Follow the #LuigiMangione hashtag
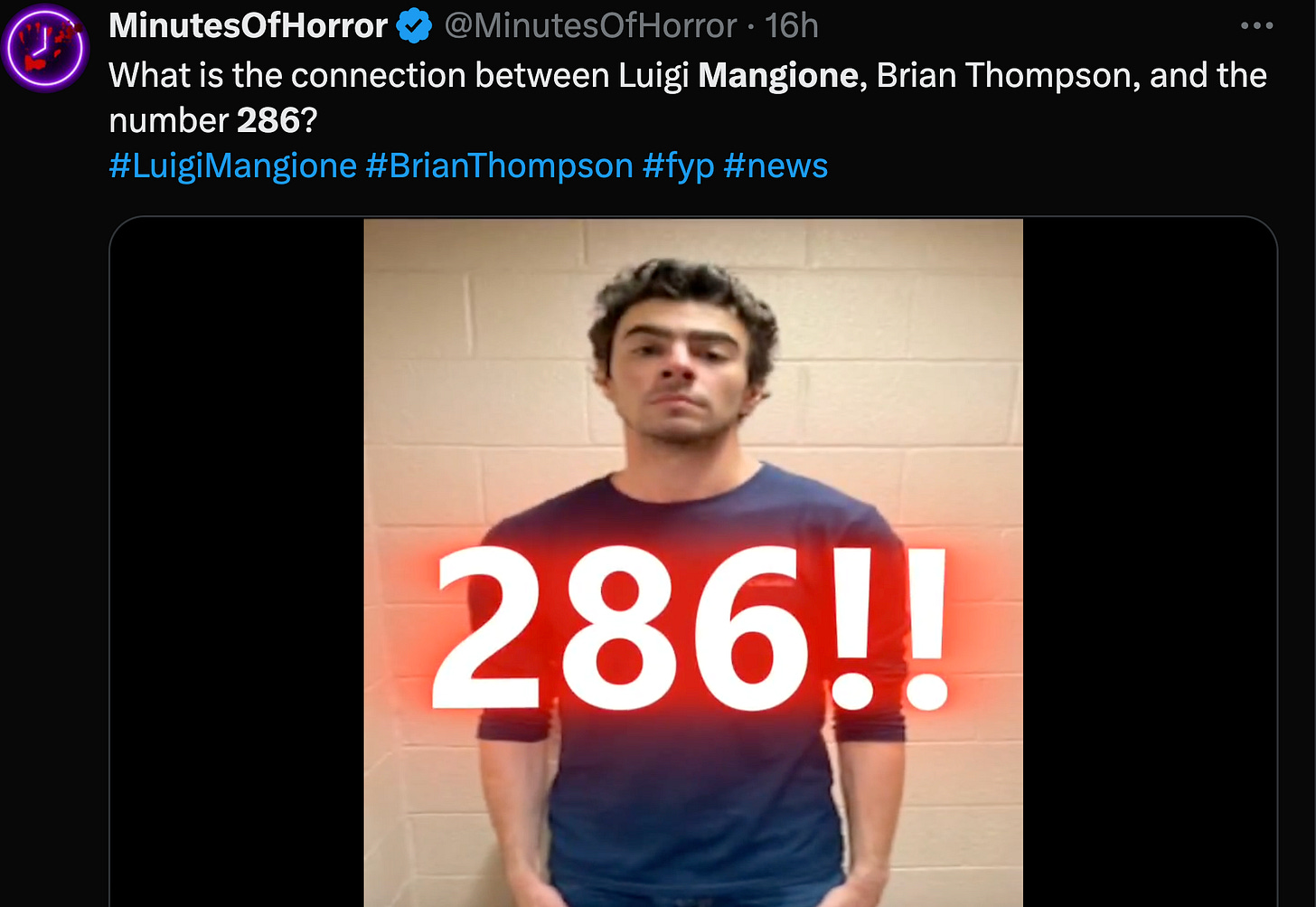The image size is (1316, 907). pos(233,166)
